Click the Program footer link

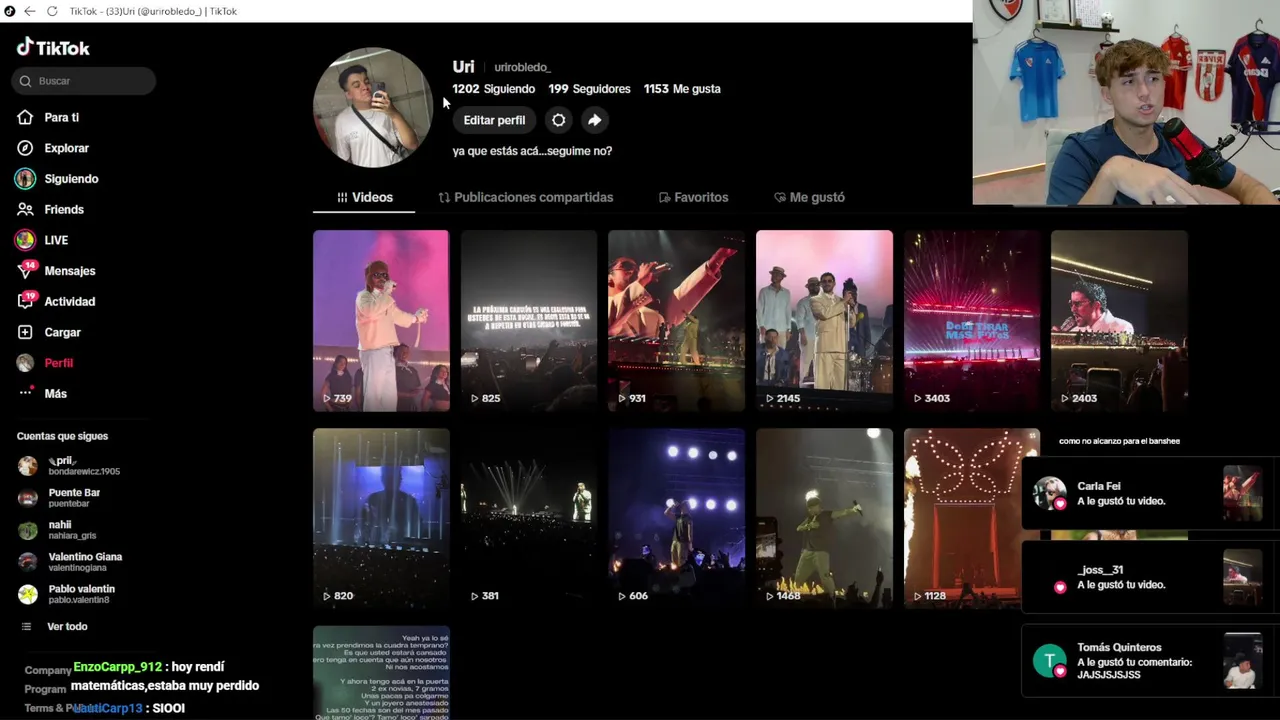tap(45, 689)
